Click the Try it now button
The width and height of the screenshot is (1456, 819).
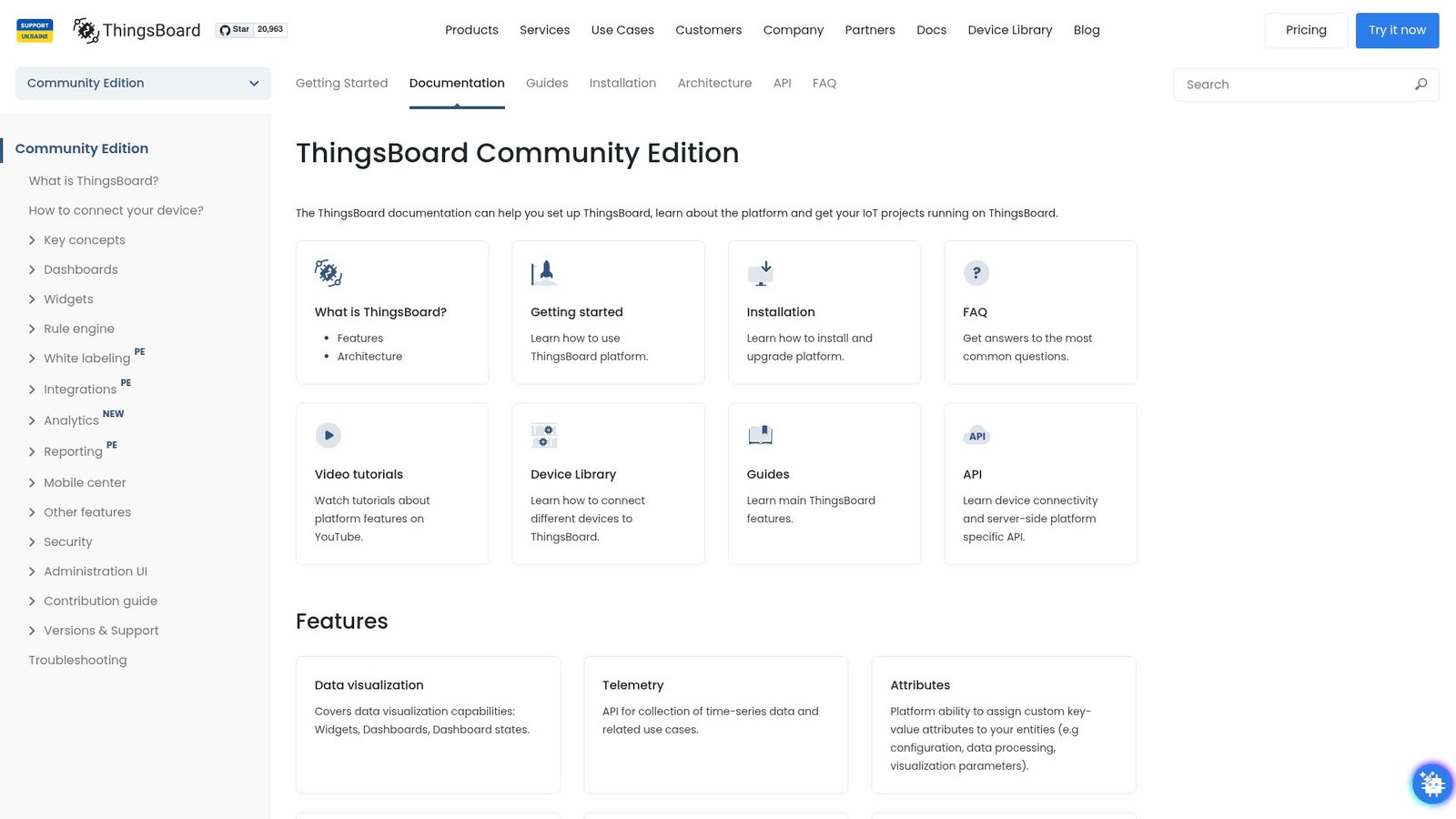click(1397, 29)
